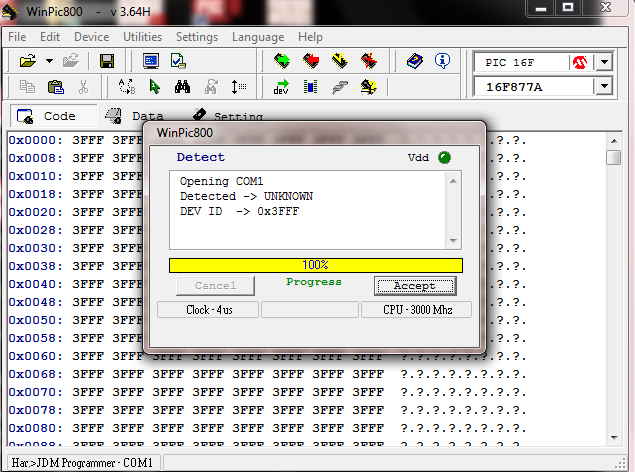Click the address 0x0078: row label
Viewport: 635px width, 472px height.
click(x=36, y=410)
